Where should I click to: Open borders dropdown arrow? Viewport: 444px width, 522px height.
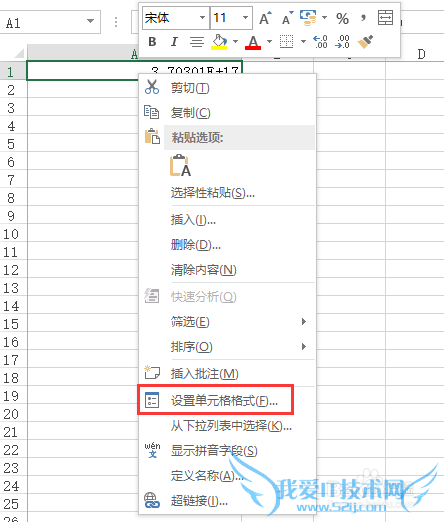click(303, 42)
